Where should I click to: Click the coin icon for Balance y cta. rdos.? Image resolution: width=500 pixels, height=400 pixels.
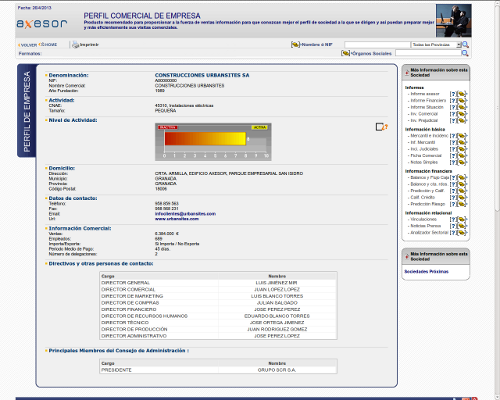[461, 184]
